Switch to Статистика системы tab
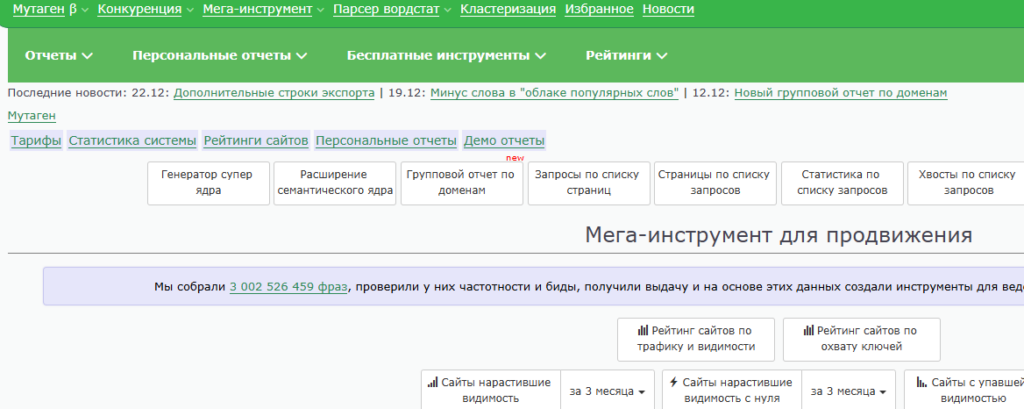The height and width of the screenshot is (409, 1024). [x=133, y=140]
